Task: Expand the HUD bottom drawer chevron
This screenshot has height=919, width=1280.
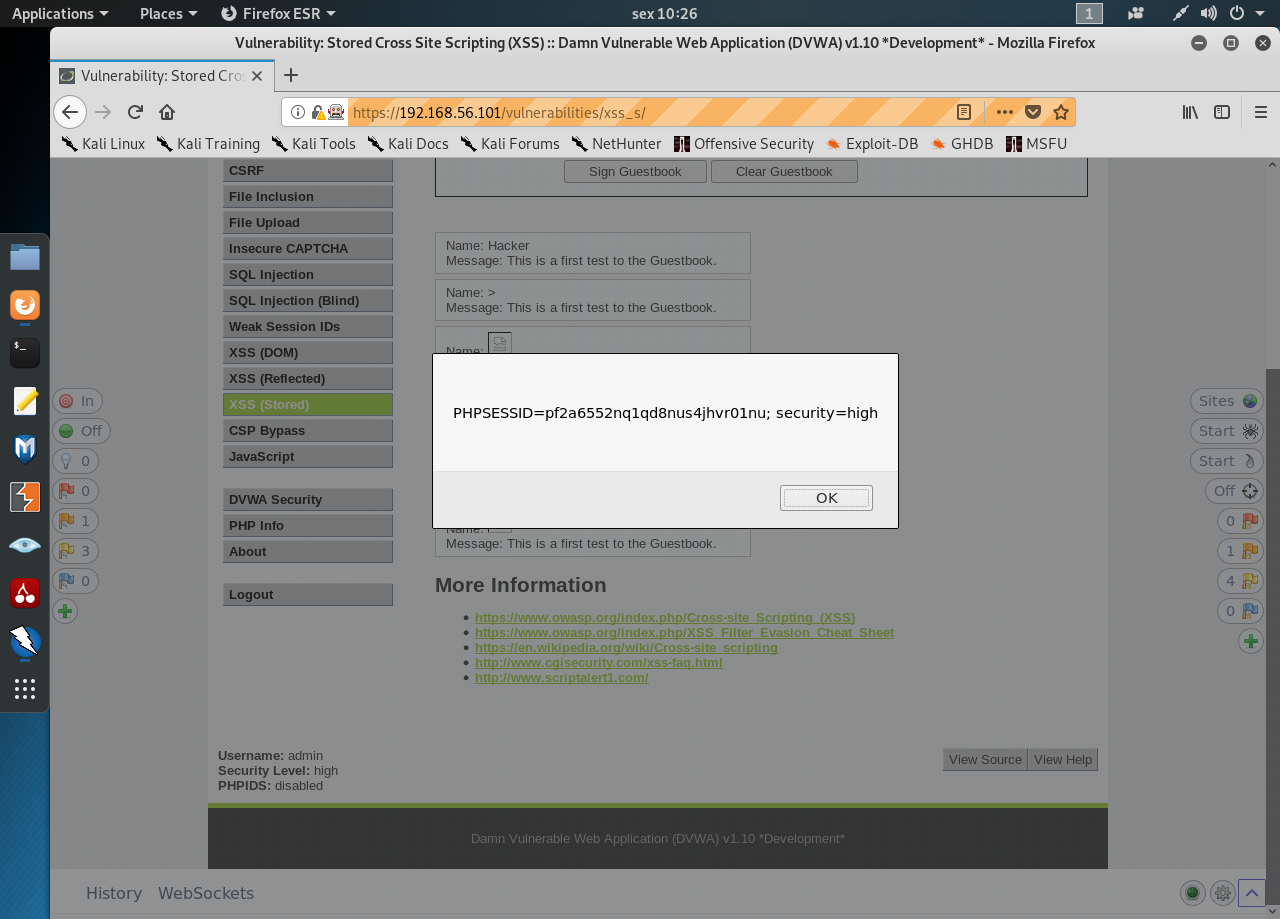Action: pos(1252,893)
